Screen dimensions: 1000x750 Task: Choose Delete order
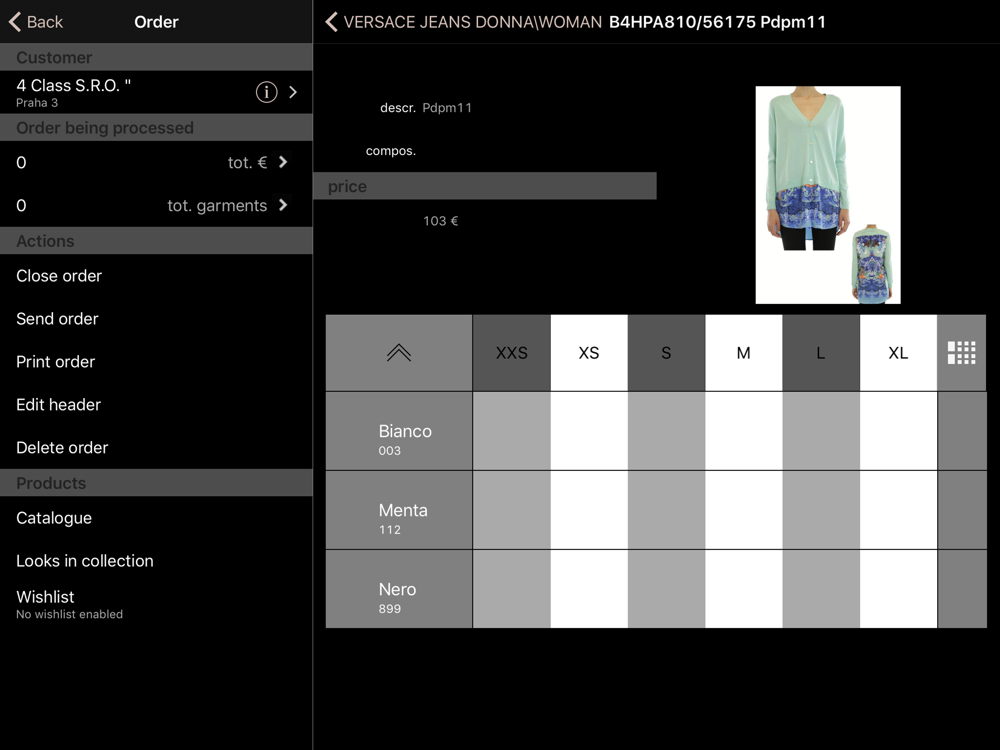156,447
